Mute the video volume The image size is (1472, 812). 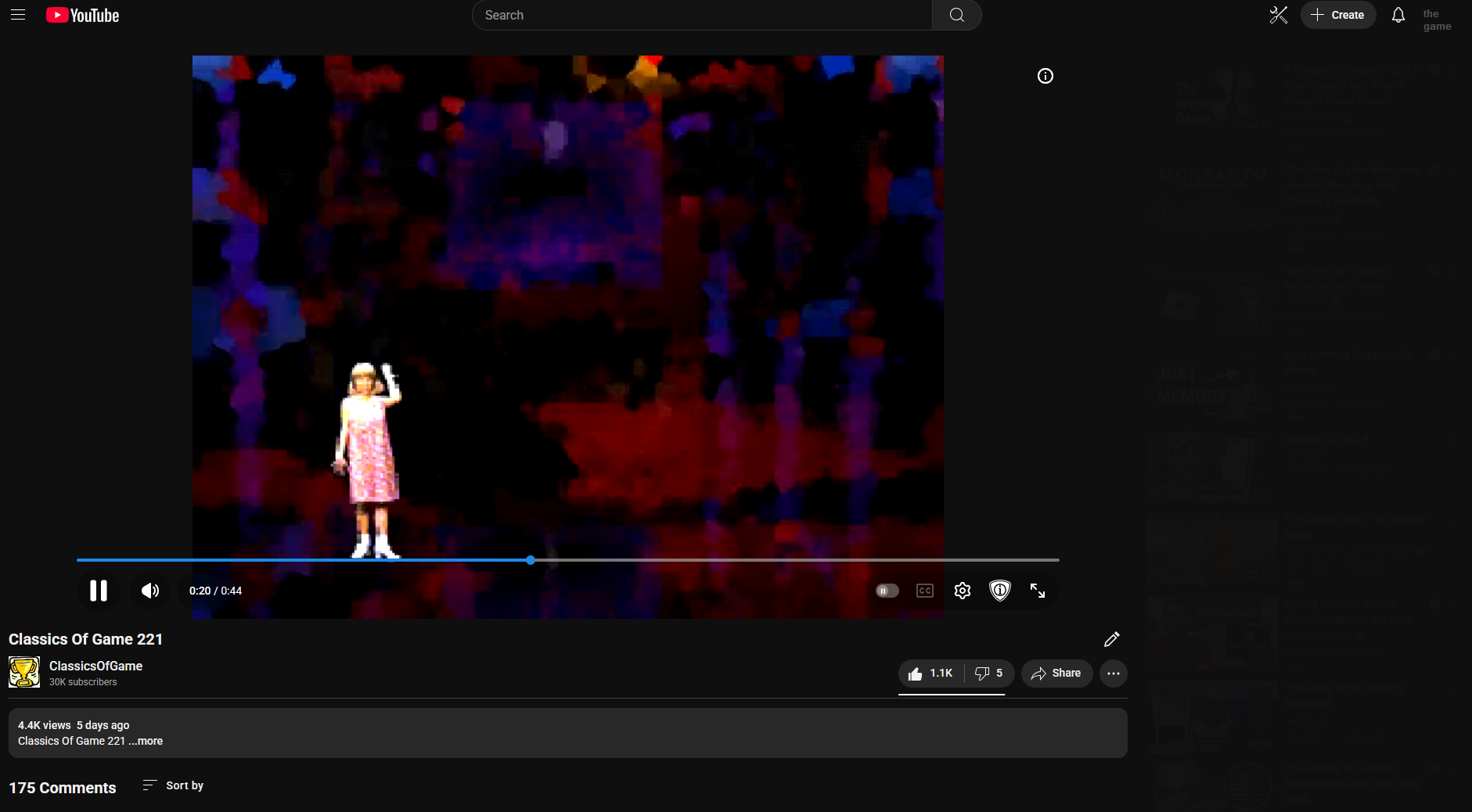(149, 591)
